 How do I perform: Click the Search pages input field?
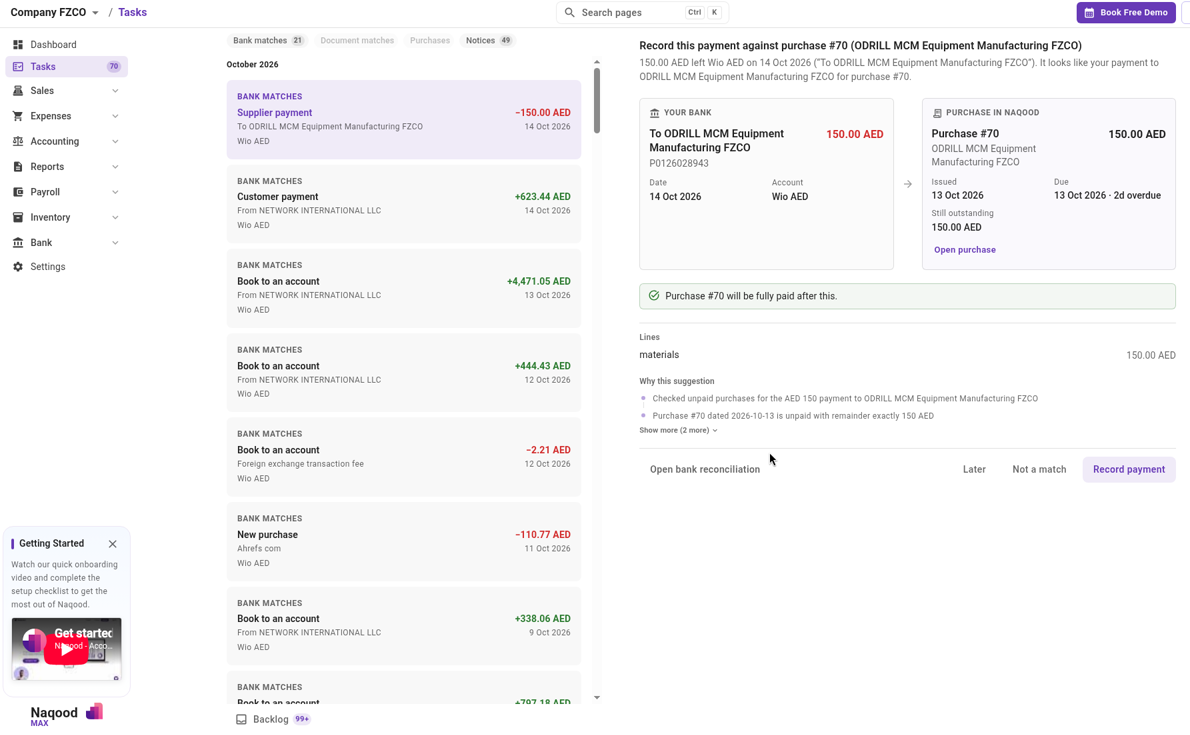point(642,13)
